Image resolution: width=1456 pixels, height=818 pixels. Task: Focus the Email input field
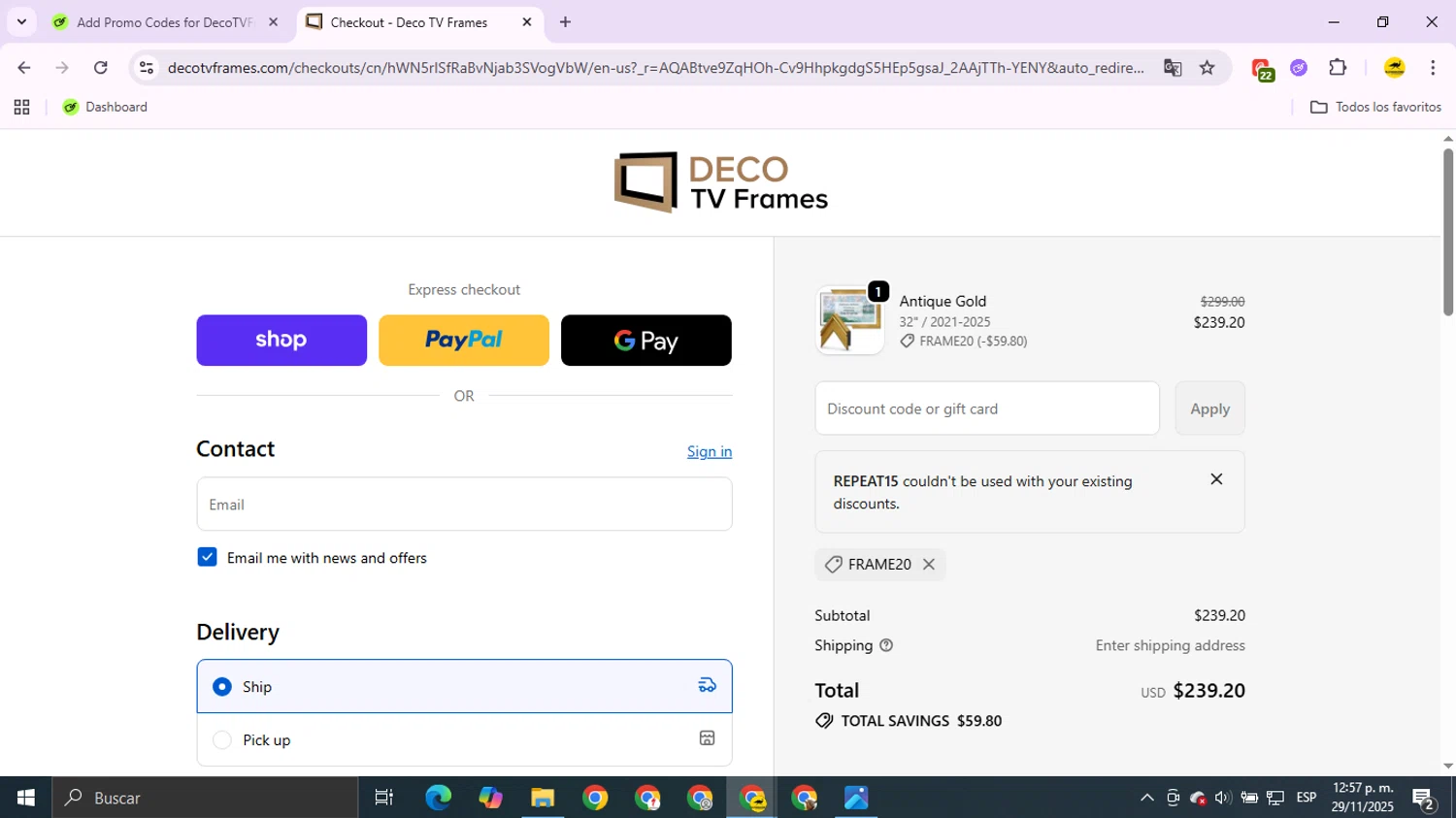(464, 504)
